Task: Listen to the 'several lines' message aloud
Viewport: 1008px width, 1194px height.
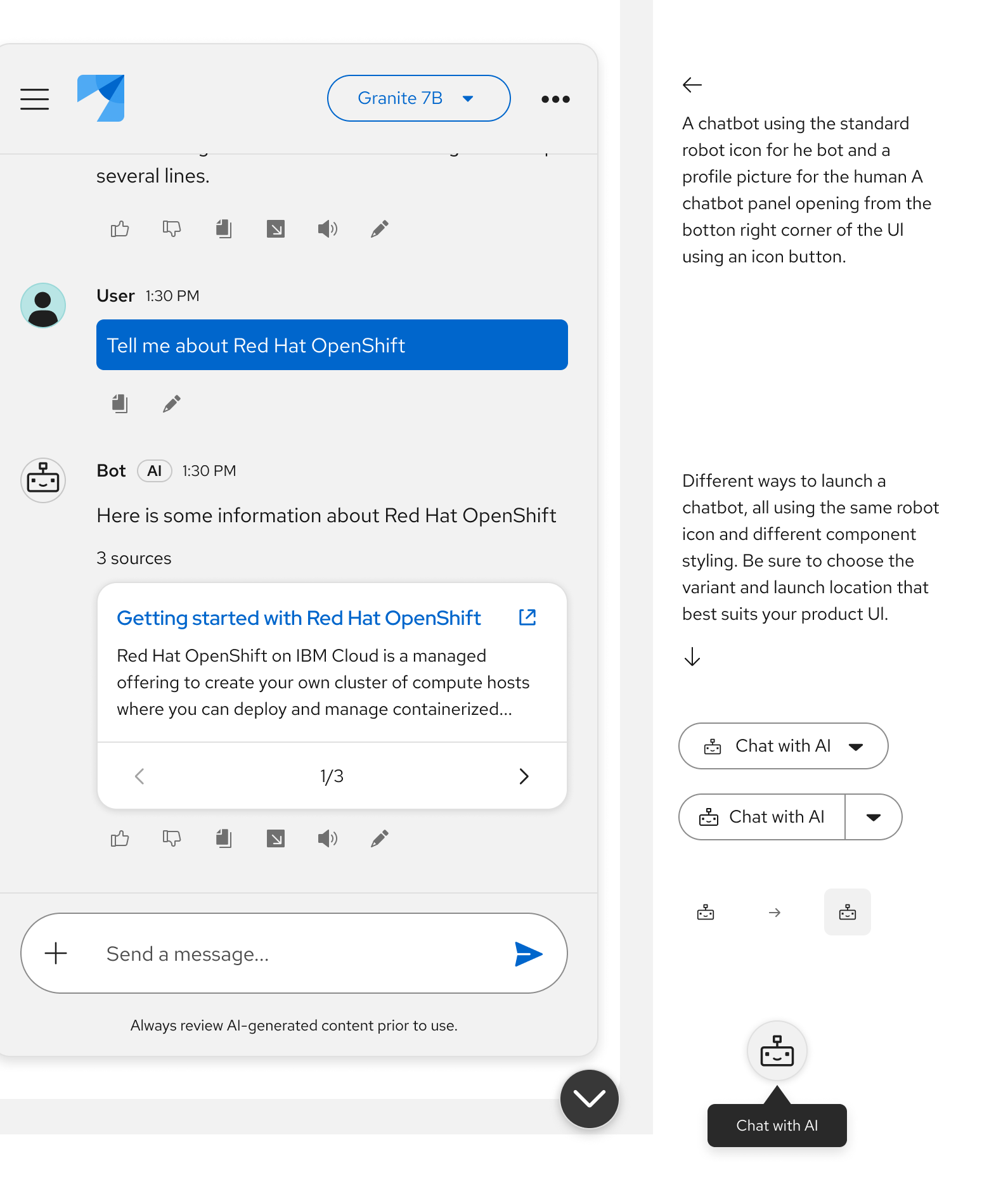Action: [x=328, y=229]
